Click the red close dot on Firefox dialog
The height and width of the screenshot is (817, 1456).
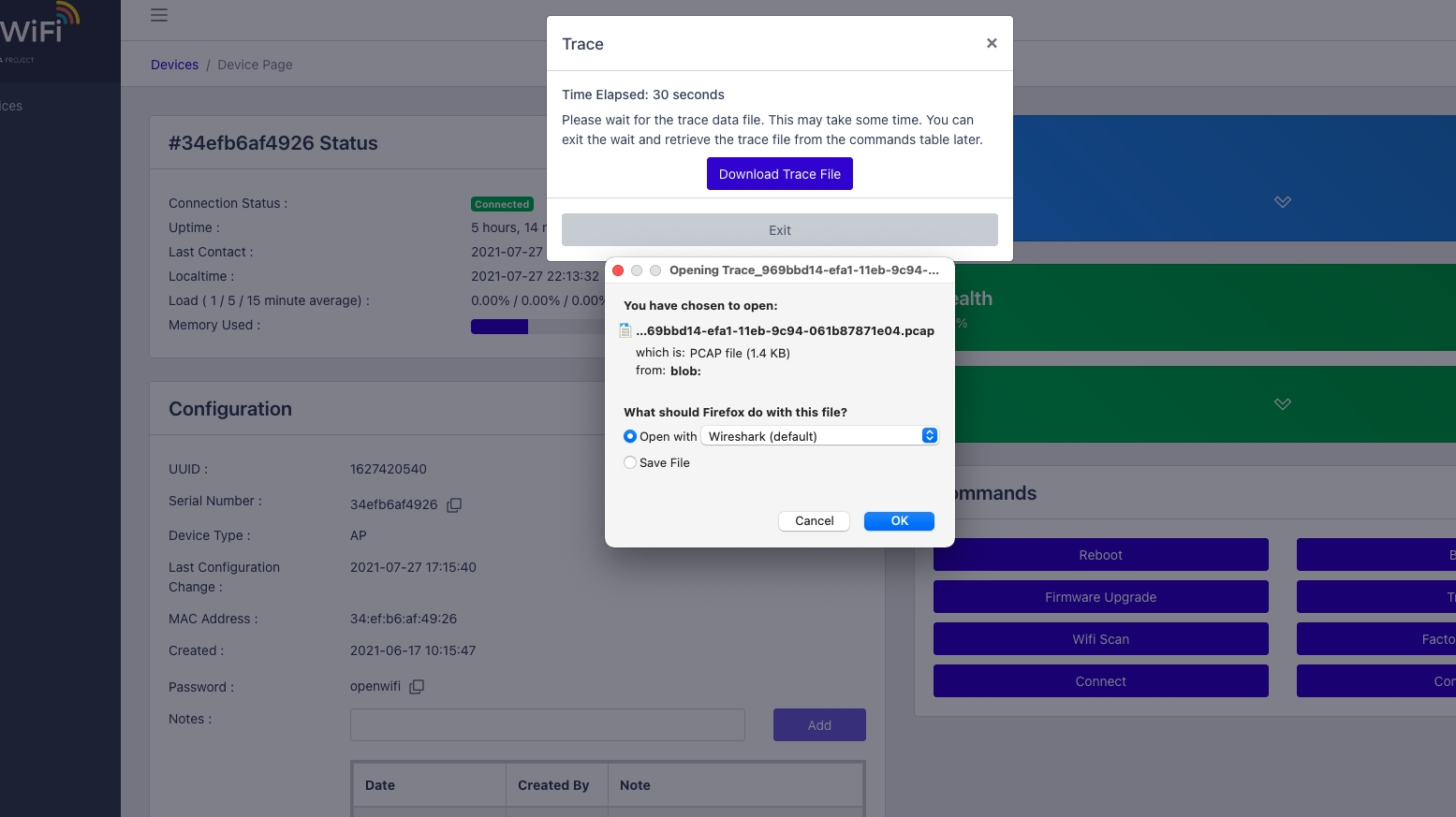tap(618, 270)
